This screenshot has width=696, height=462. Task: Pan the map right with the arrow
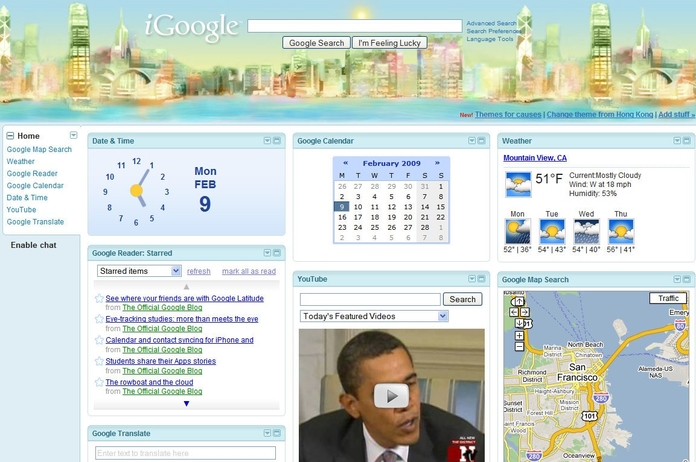point(525,312)
